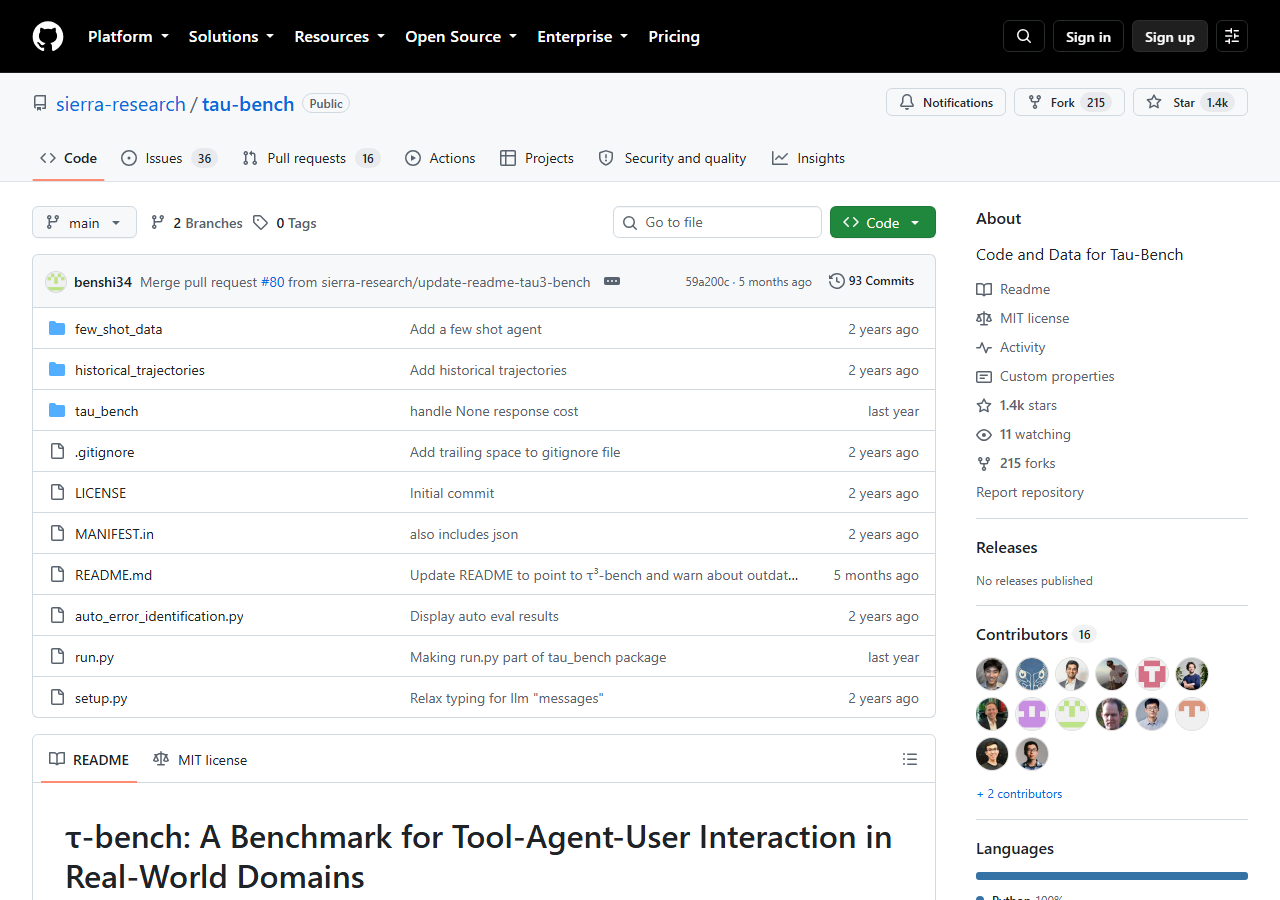The image size is (1280, 900).
Task: Fork the repository via Fork button
Action: coord(1069,102)
